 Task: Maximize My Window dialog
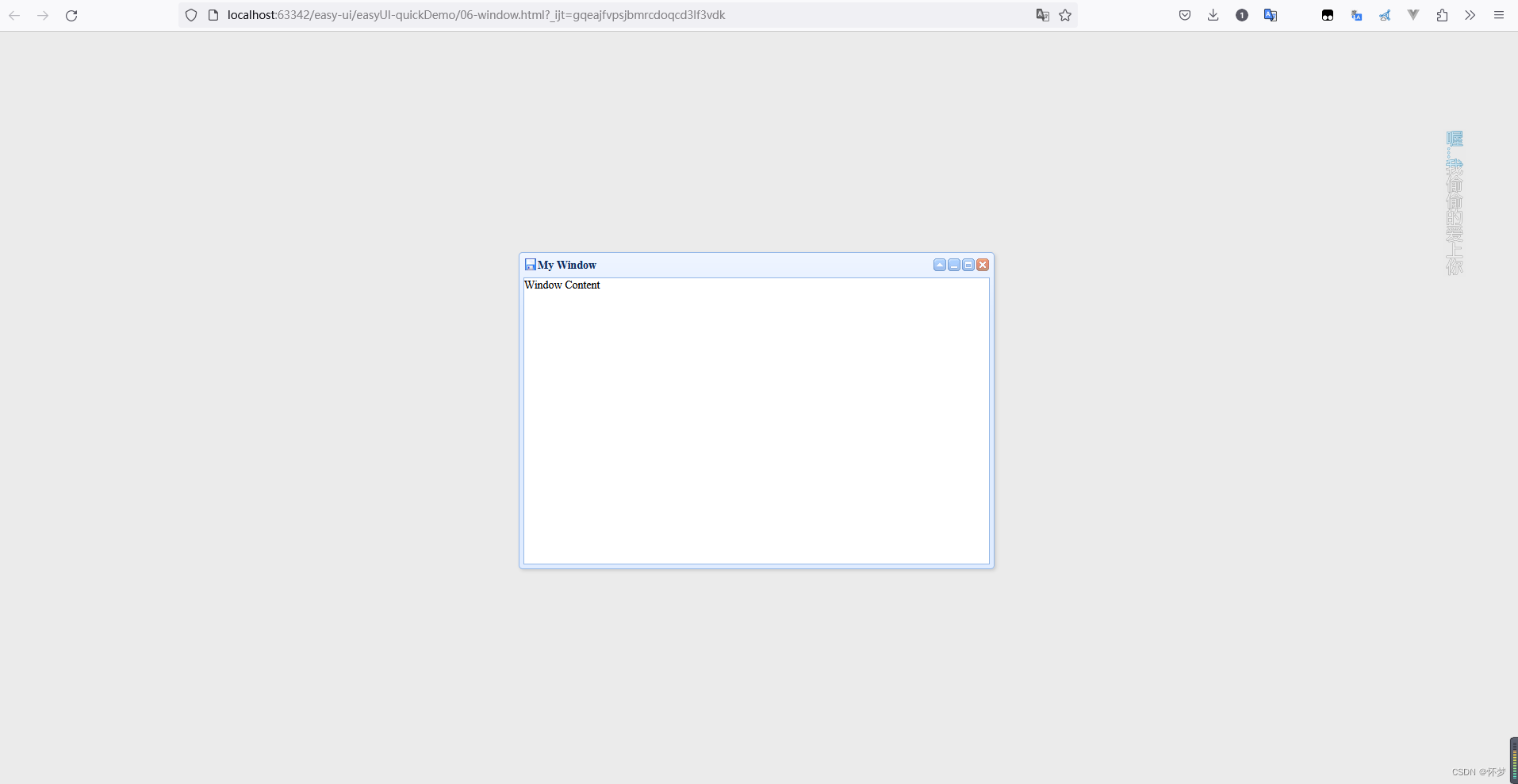[968, 265]
